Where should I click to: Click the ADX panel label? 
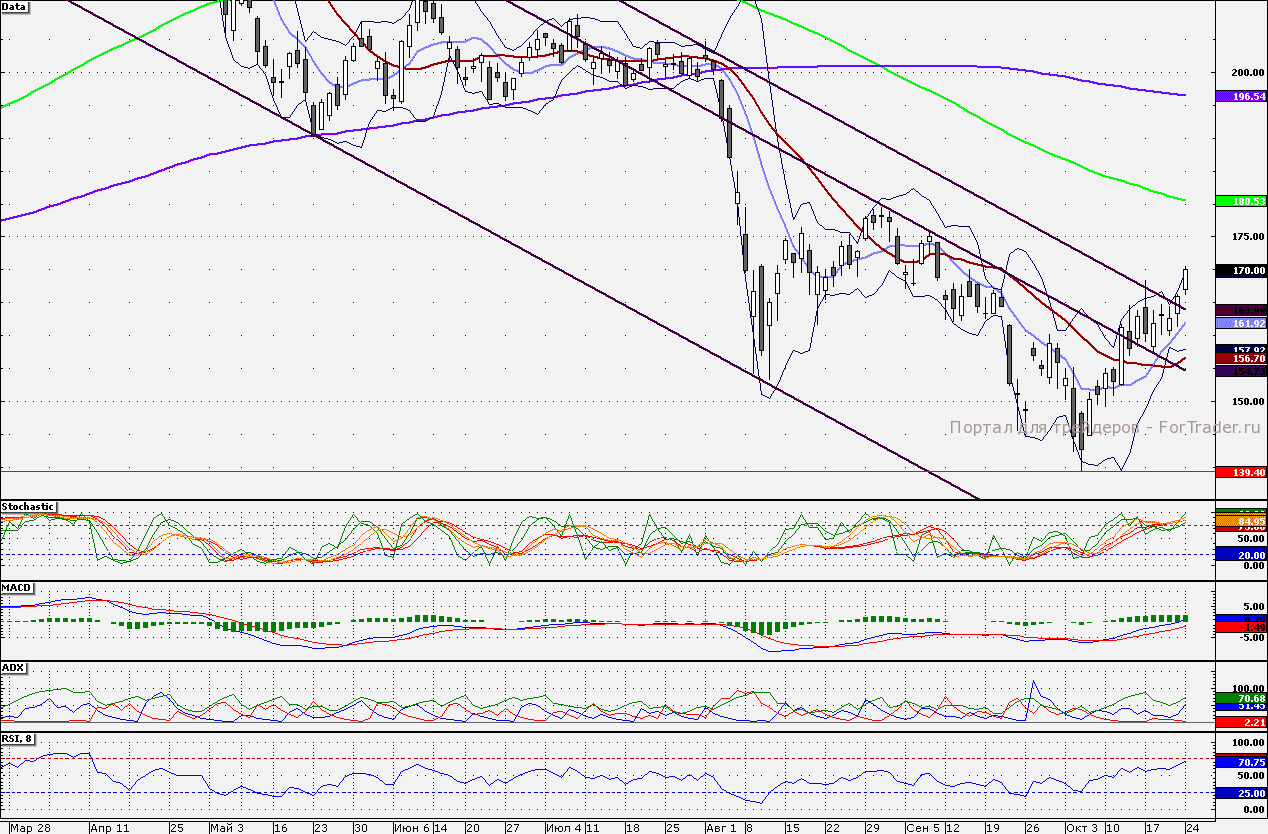(x=14, y=668)
